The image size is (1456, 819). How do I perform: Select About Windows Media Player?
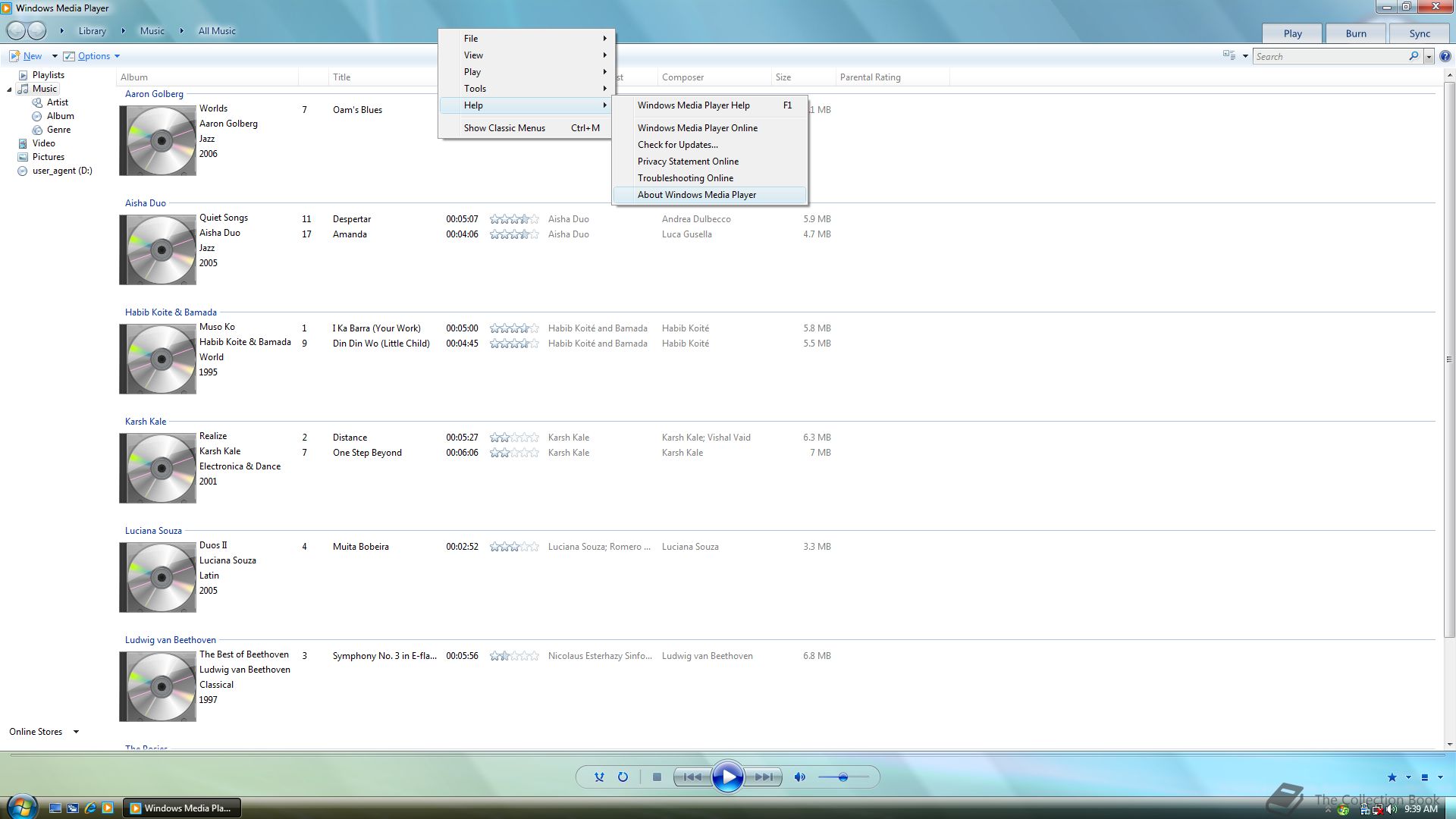pos(710,195)
